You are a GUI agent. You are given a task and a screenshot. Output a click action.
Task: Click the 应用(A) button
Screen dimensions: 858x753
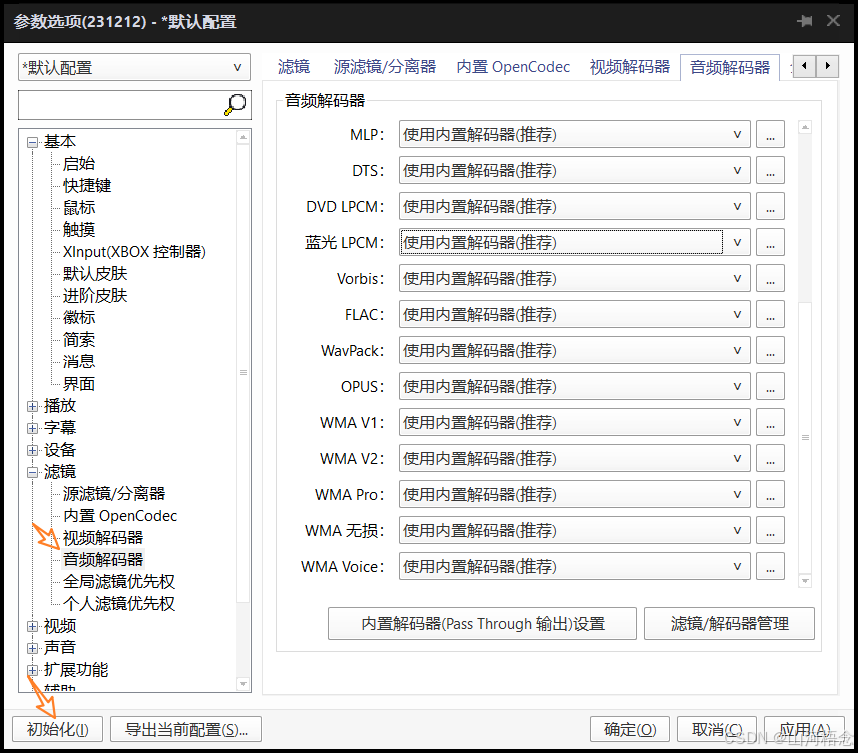(804, 729)
